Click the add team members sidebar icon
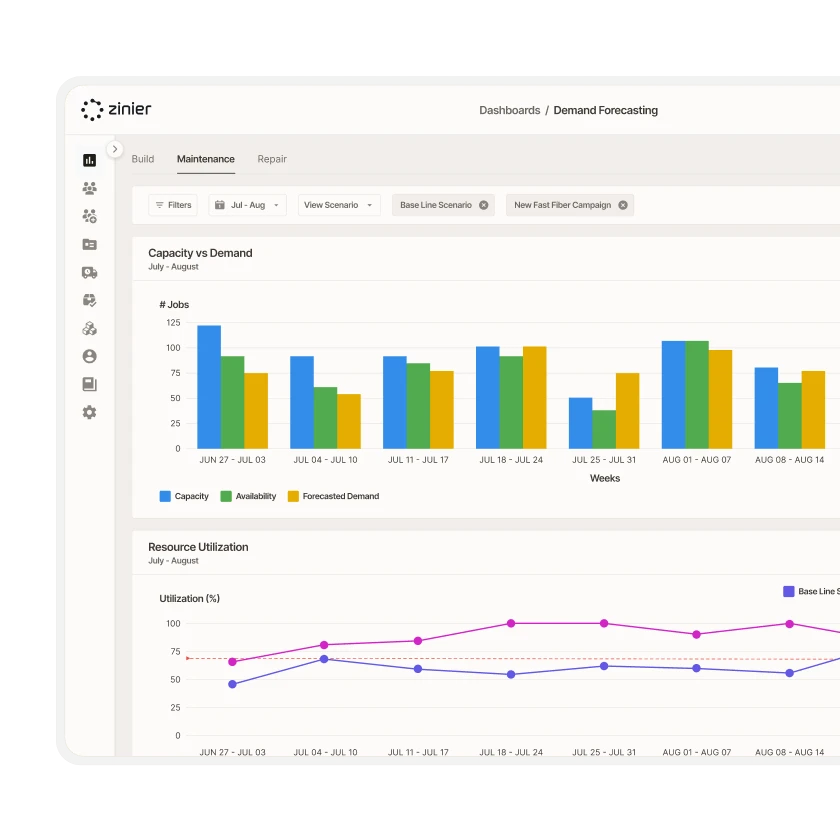 (x=89, y=216)
